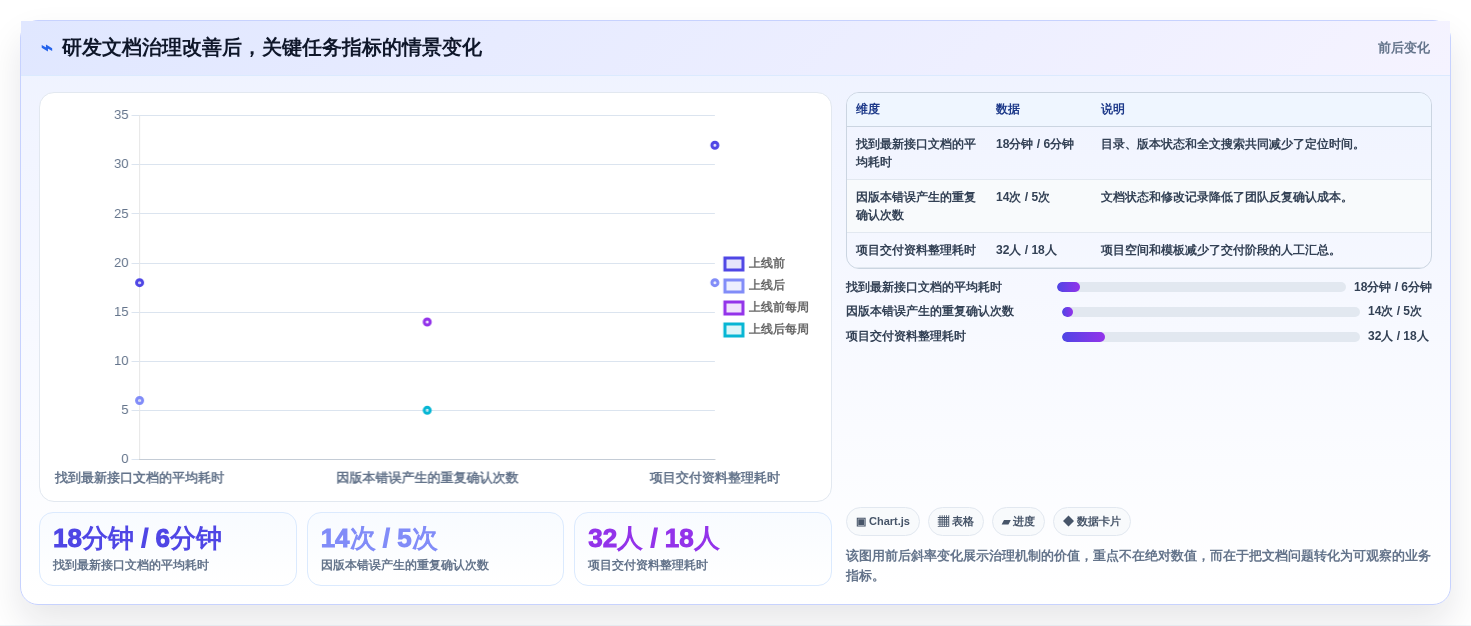
Task: Click the 32人 / 18人 metric card
Action: click(x=703, y=549)
